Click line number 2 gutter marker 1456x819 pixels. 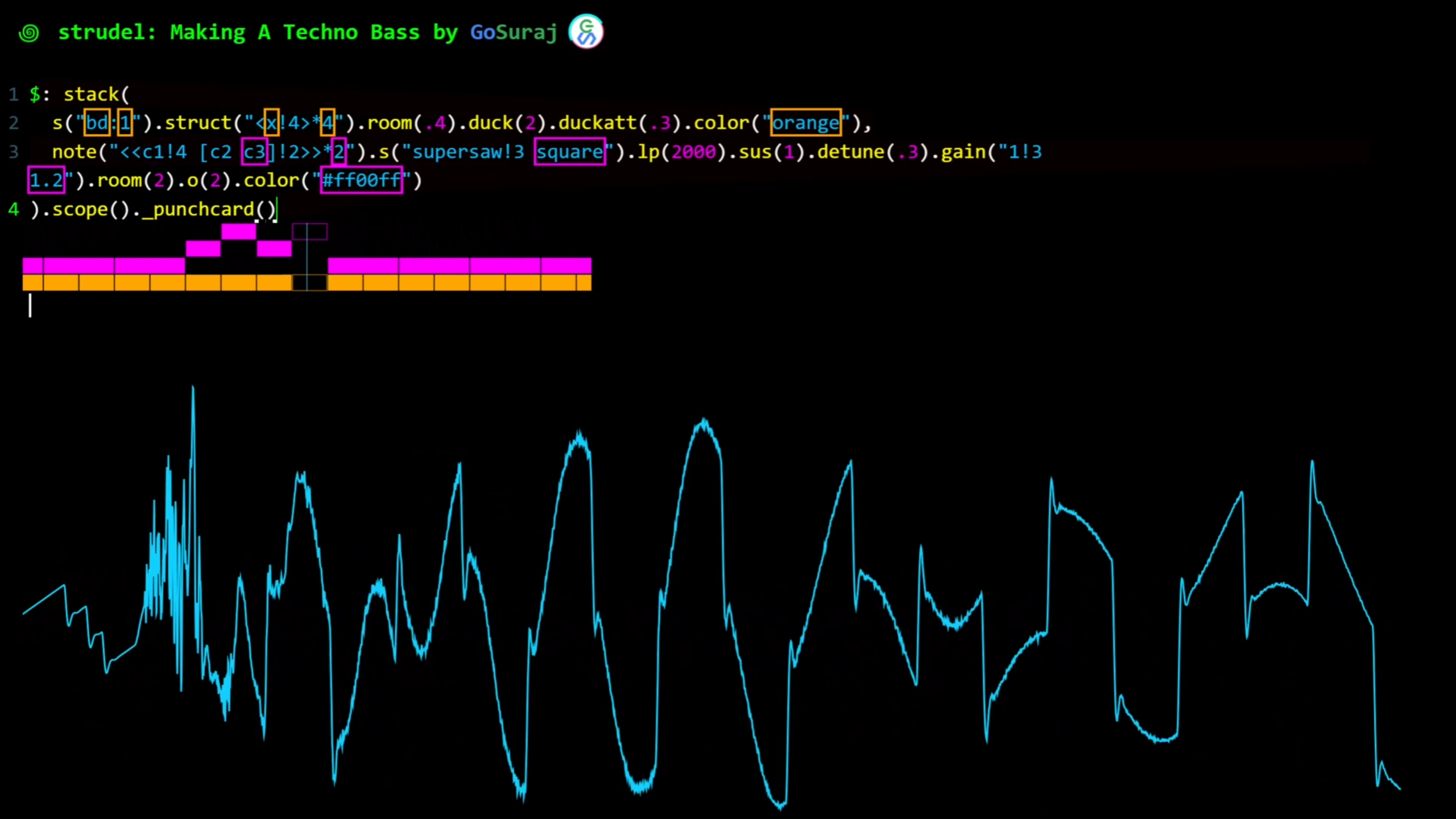tap(14, 122)
